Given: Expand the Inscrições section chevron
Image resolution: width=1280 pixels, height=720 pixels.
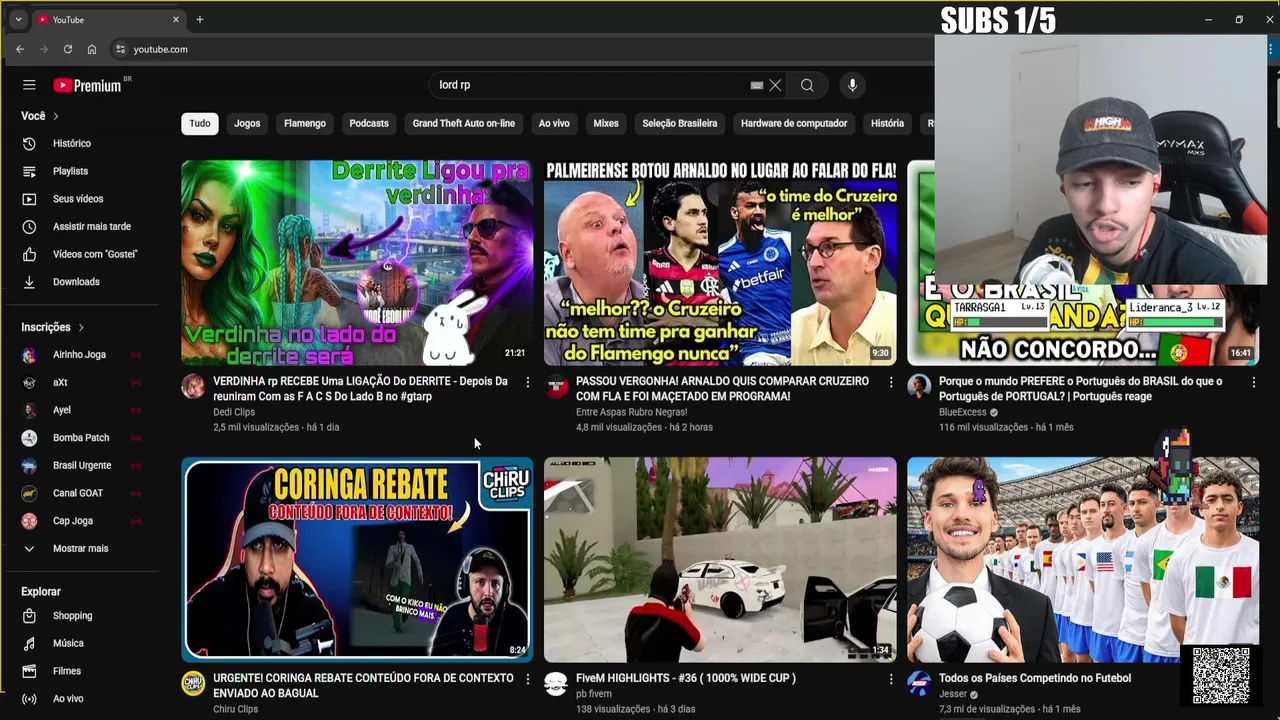Looking at the screenshot, I should pyautogui.click(x=81, y=327).
